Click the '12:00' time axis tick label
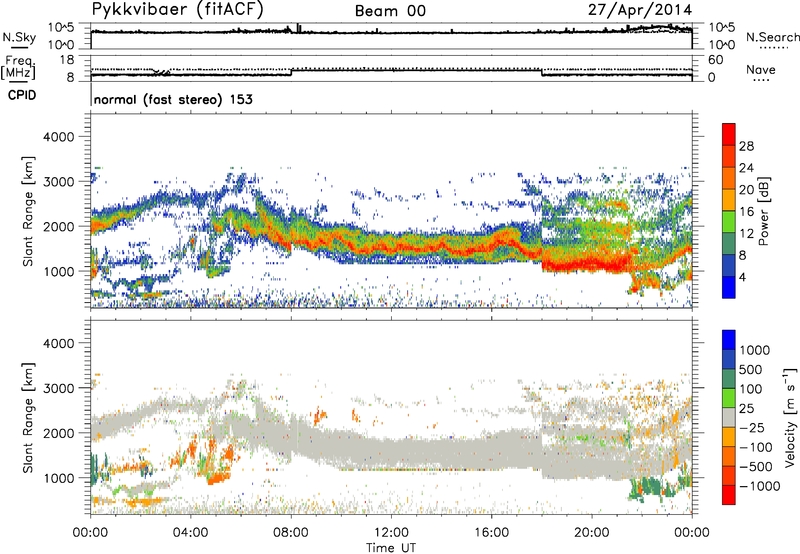 tap(391, 533)
